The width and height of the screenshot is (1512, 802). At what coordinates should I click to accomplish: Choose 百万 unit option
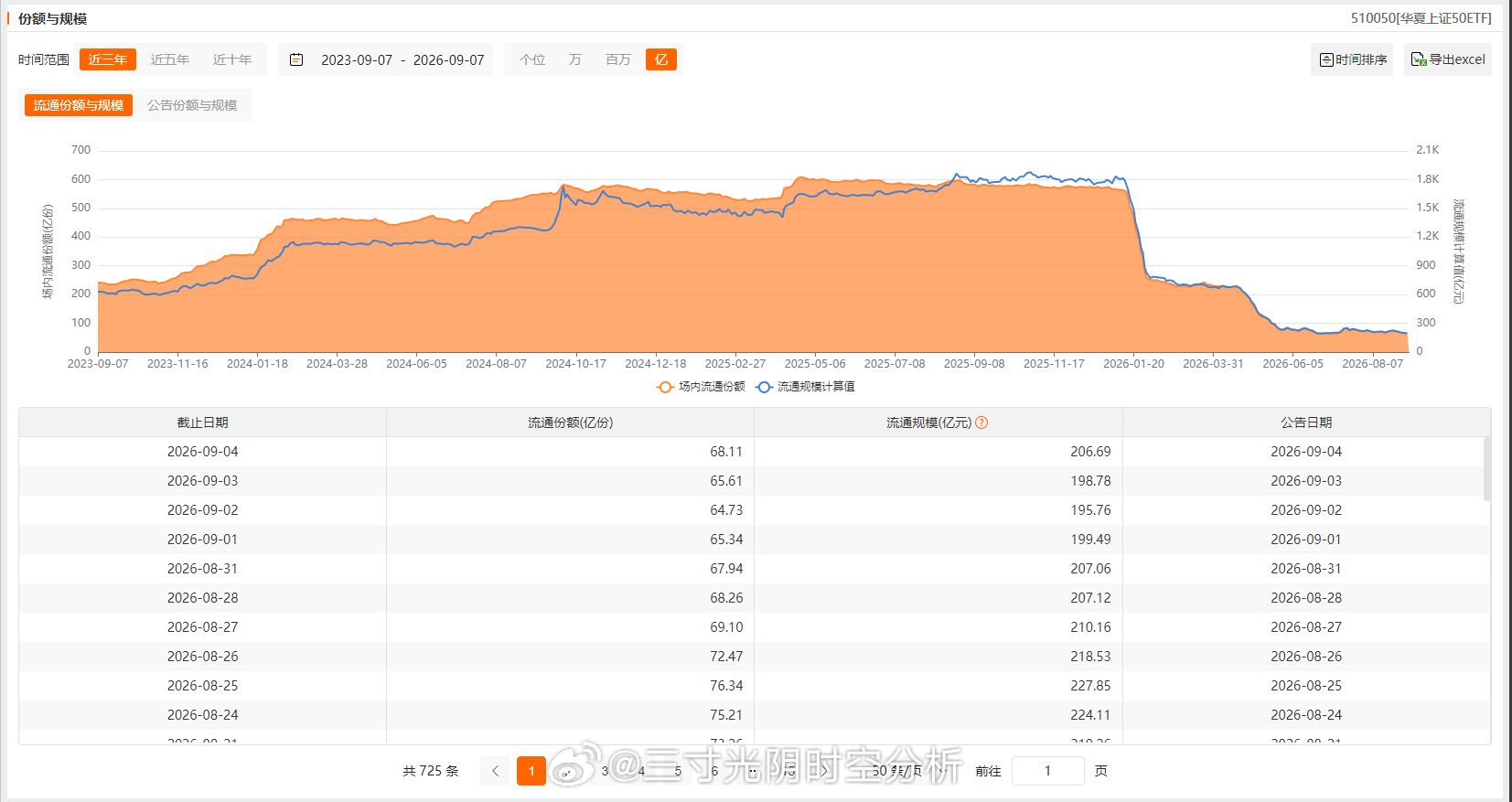pos(618,59)
